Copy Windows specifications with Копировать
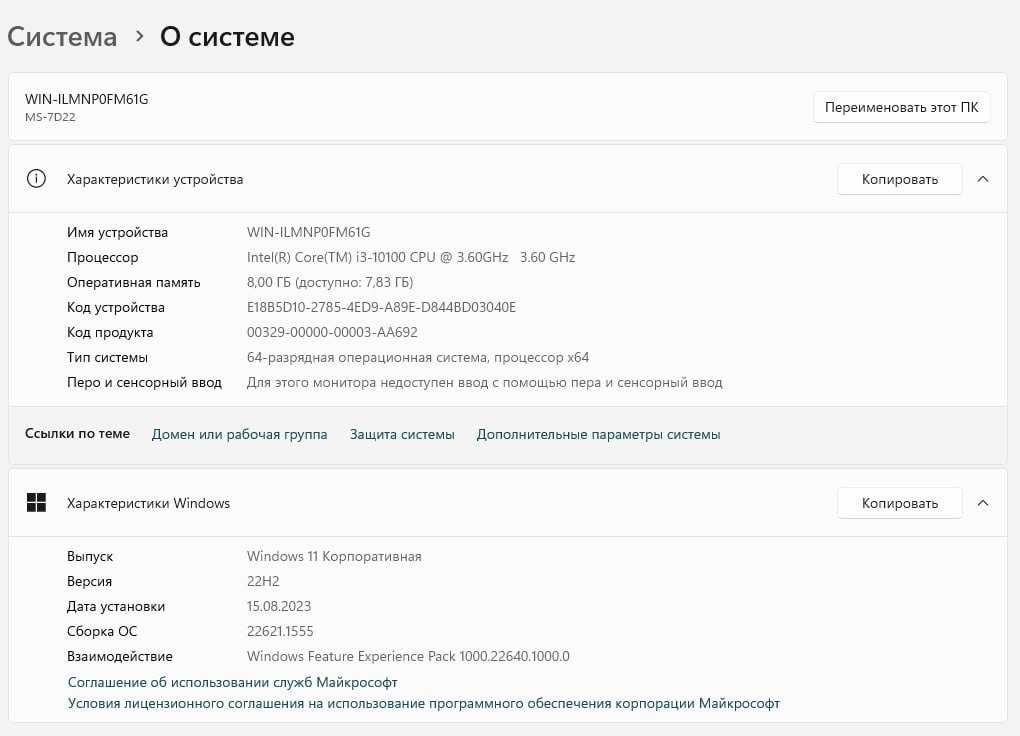The height and width of the screenshot is (736, 1020). point(900,503)
